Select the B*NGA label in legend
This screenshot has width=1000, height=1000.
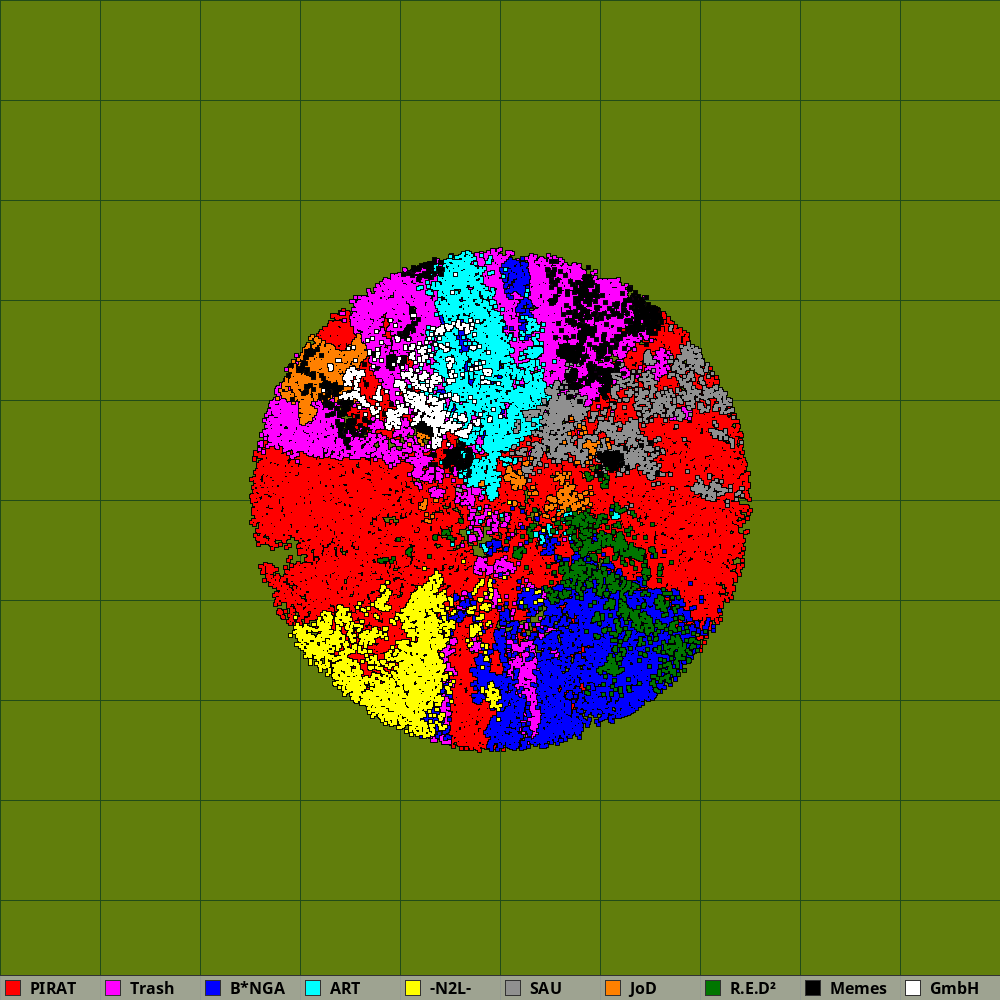257,988
